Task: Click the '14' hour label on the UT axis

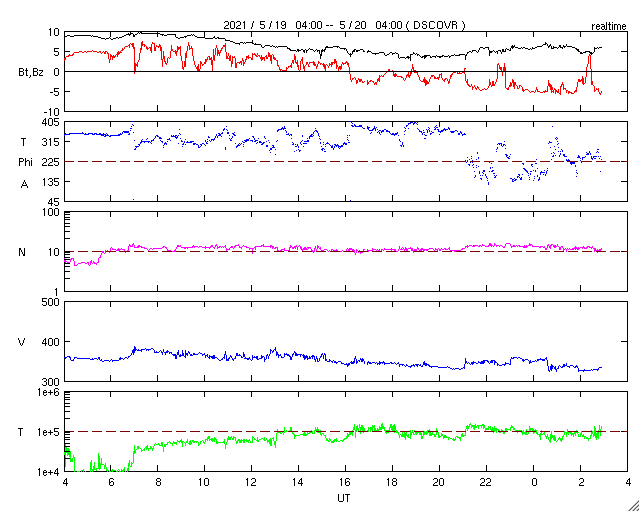Action: click(x=299, y=483)
